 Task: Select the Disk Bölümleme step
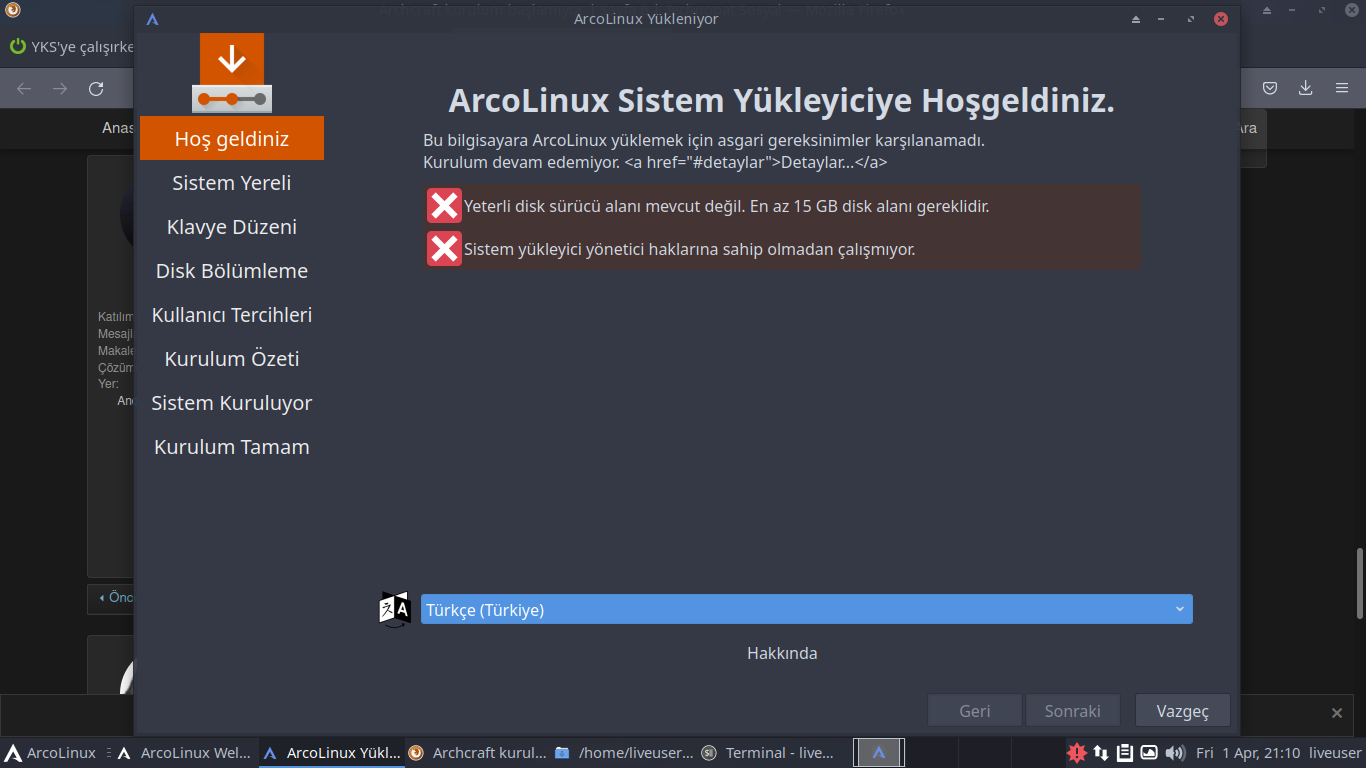232,270
